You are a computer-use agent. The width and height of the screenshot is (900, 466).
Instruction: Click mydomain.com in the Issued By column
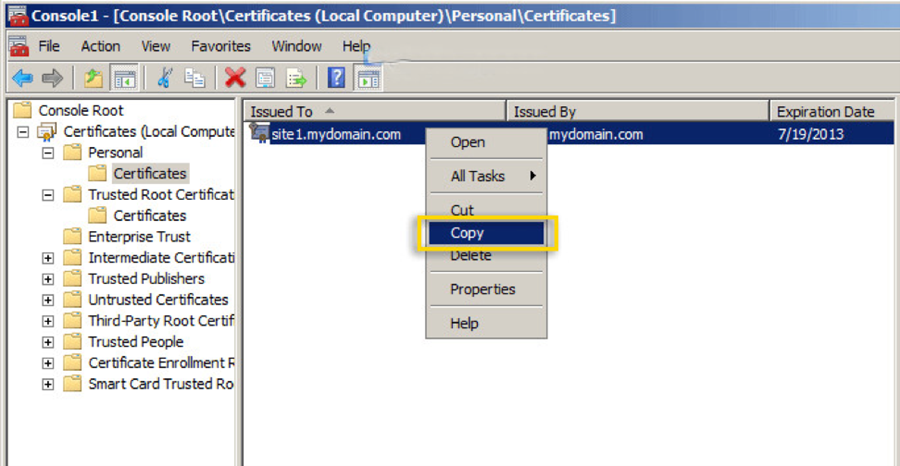596,135
